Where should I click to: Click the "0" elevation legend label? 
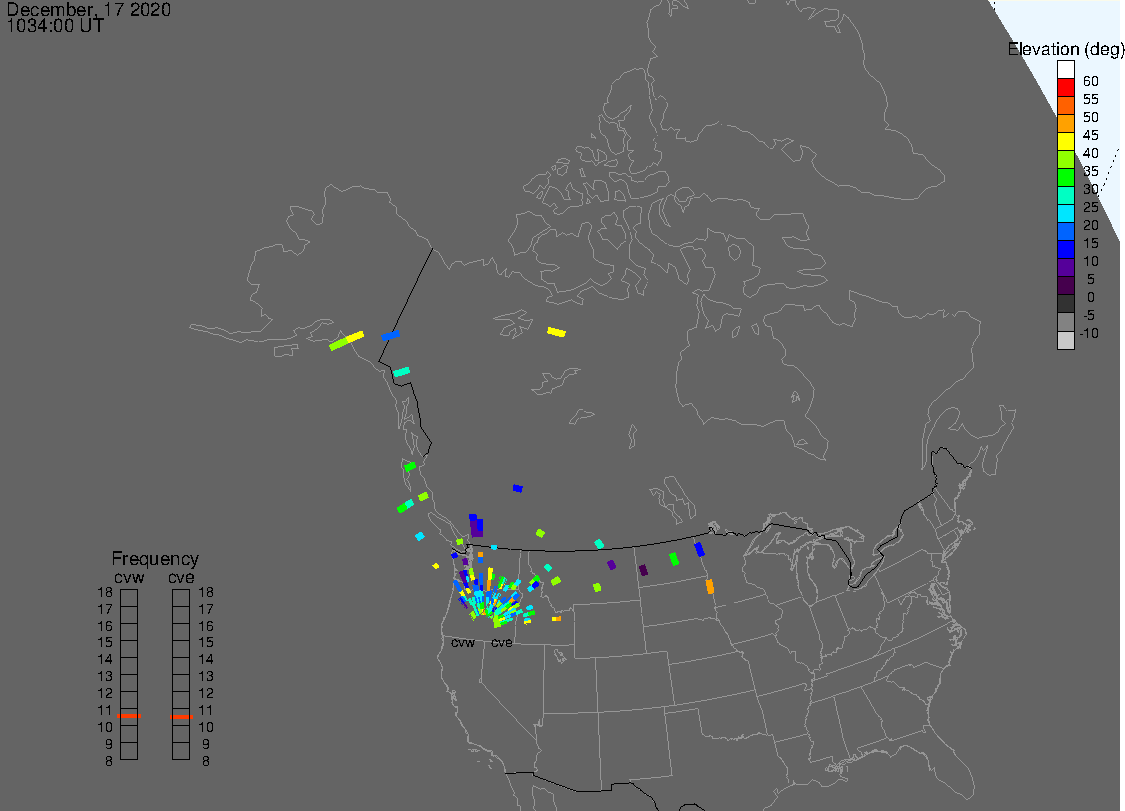pyautogui.click(x=1091, y=297)
